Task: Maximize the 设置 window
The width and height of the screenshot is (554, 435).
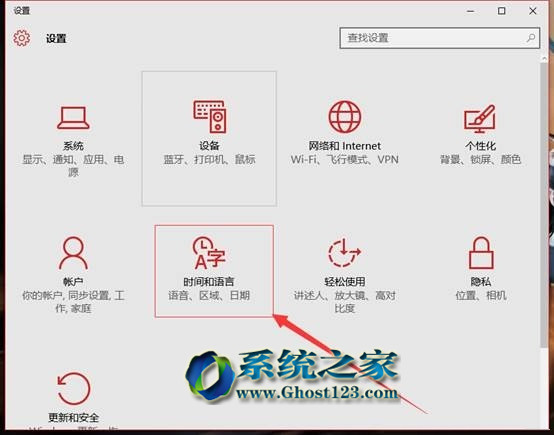Action: [x=501, y=11]
